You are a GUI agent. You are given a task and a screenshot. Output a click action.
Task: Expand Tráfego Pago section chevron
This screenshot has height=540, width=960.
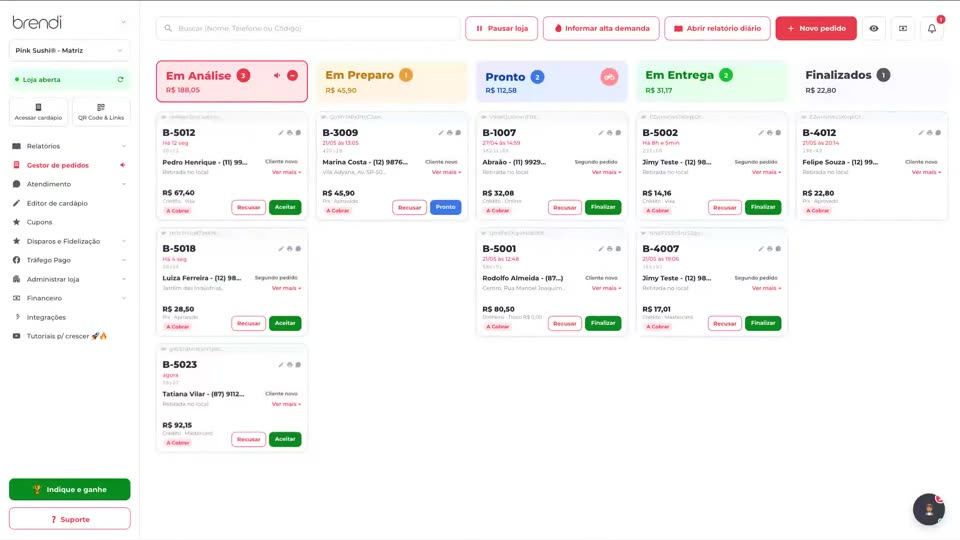(124, 260)
